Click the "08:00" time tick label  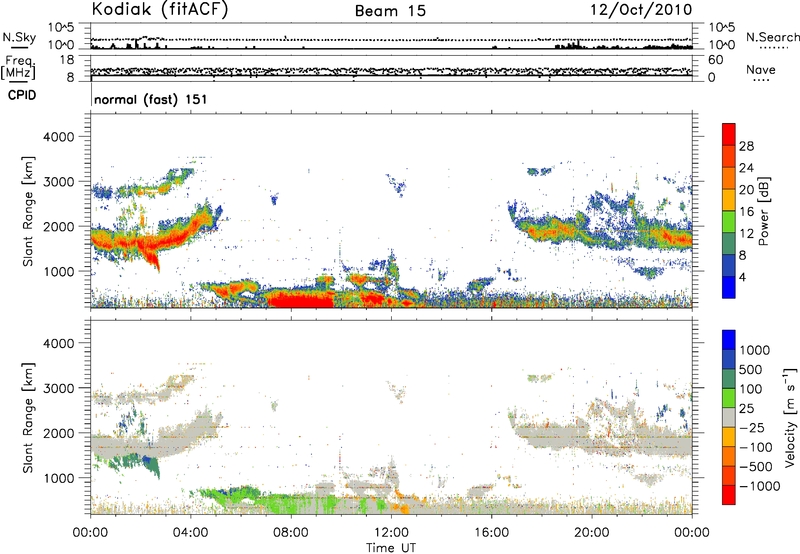[291, 533]
